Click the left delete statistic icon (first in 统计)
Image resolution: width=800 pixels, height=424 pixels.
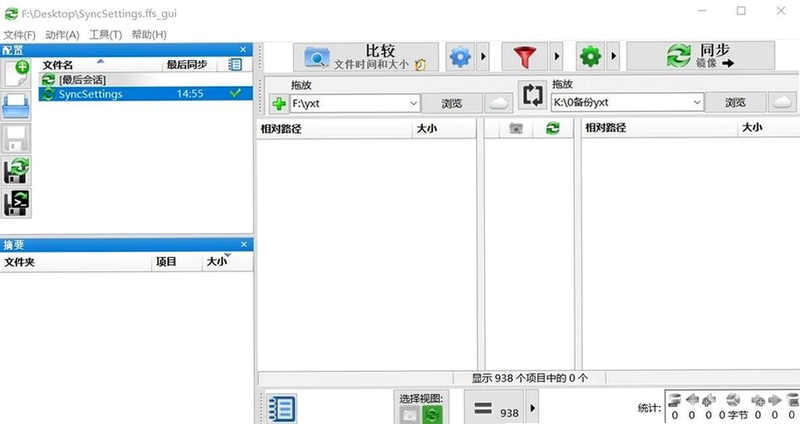(x=675, y=400)
